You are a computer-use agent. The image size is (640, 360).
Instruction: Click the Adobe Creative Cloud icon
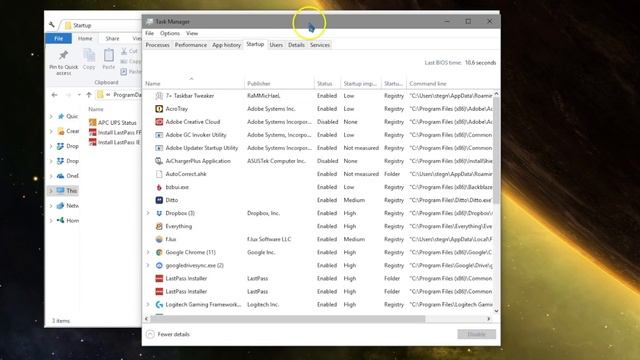[159, 122]
